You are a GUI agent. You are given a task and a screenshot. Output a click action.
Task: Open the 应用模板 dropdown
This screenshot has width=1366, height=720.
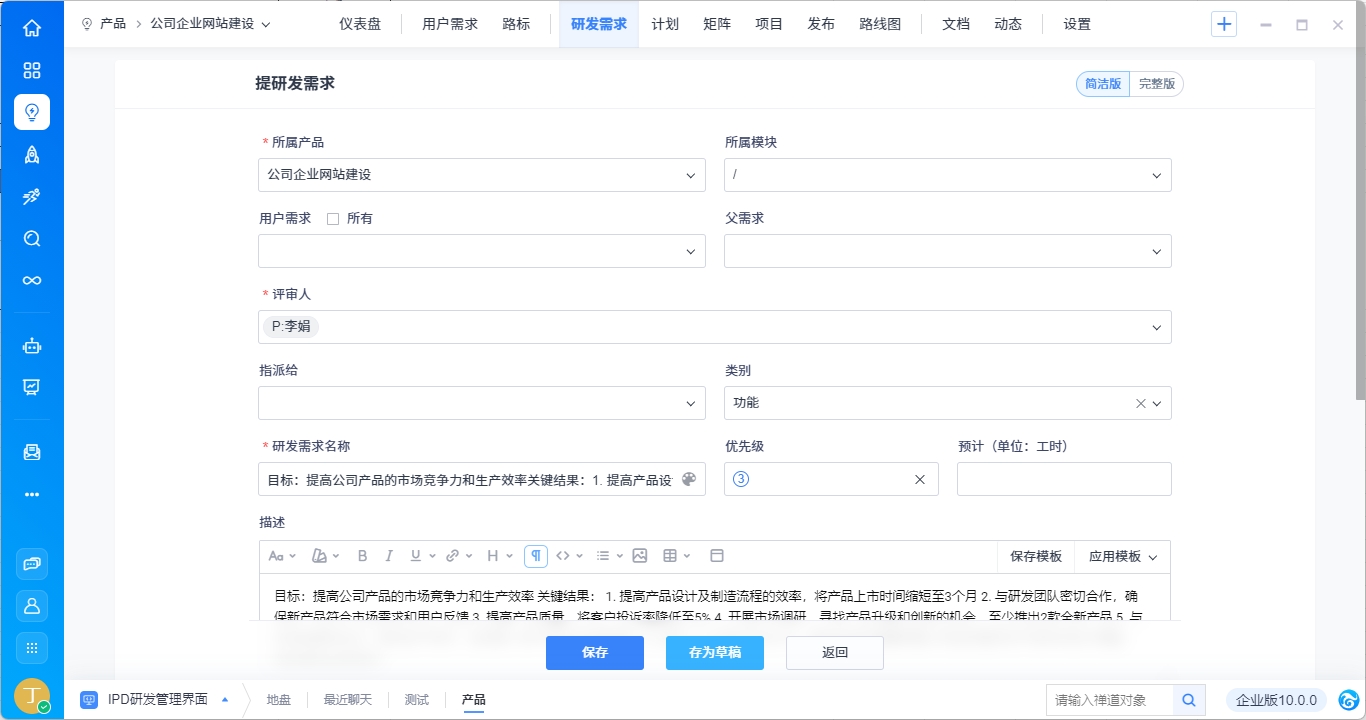(1122, 557)
